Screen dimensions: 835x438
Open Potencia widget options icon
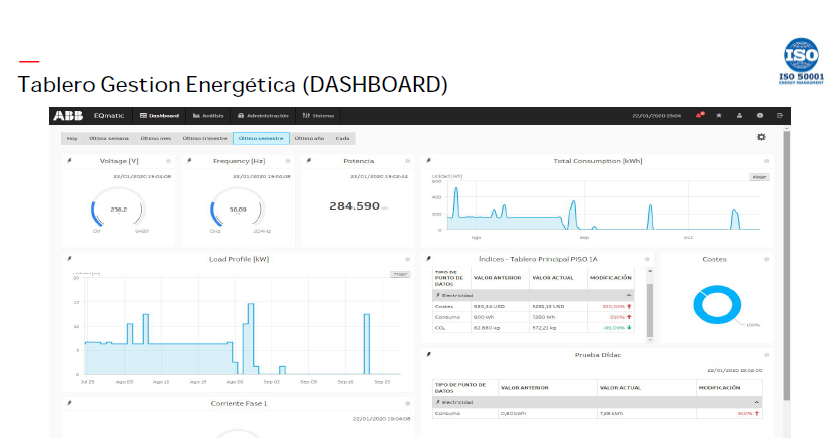407,161
